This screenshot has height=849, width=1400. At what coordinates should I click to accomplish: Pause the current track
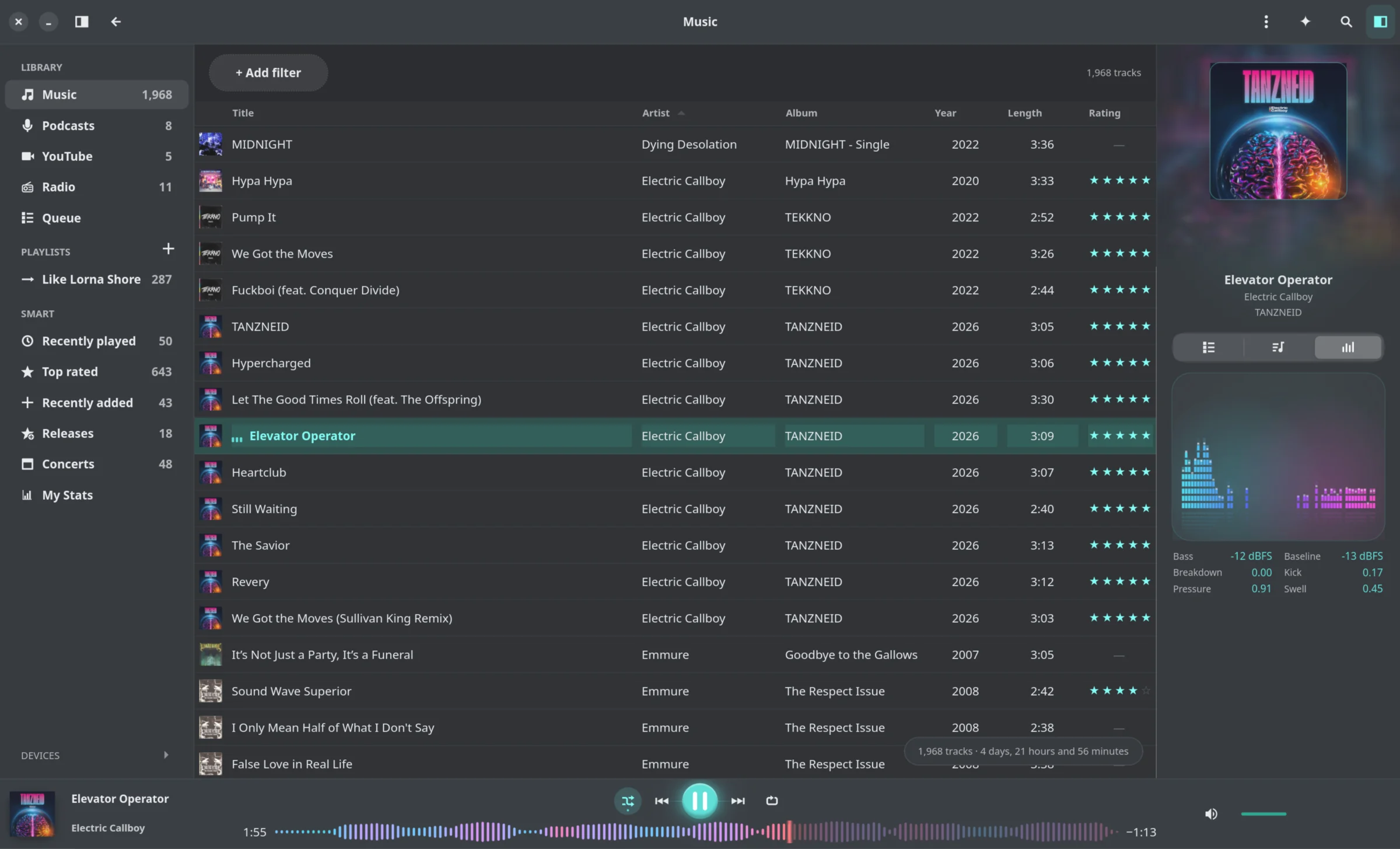pyautogui.click(x=699, y=801)
